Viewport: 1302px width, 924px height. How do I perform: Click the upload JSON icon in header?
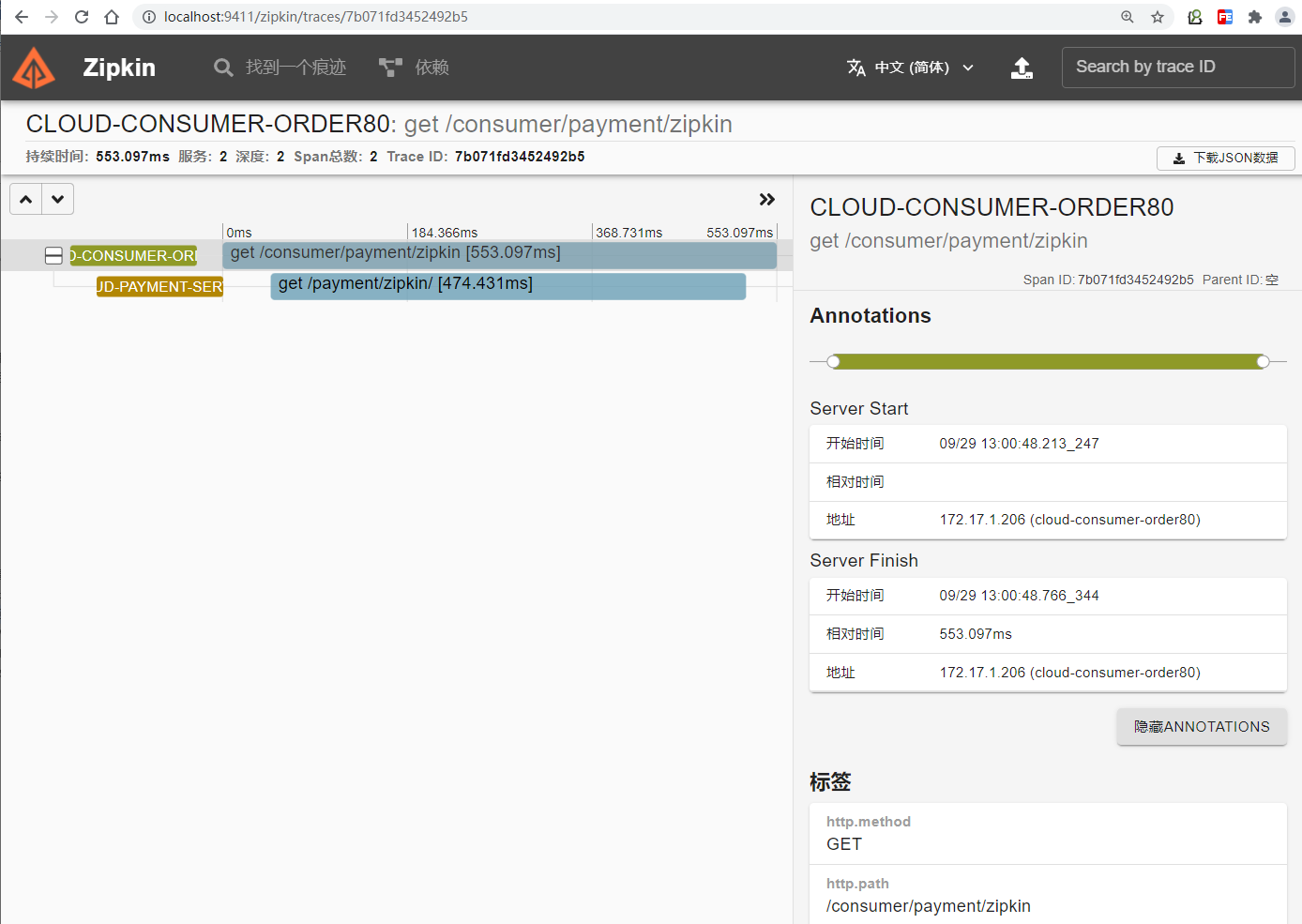(1022, 68)
